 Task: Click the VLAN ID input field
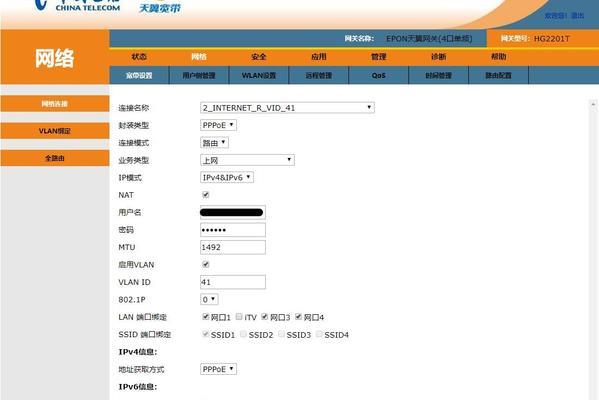coord(233,282)
